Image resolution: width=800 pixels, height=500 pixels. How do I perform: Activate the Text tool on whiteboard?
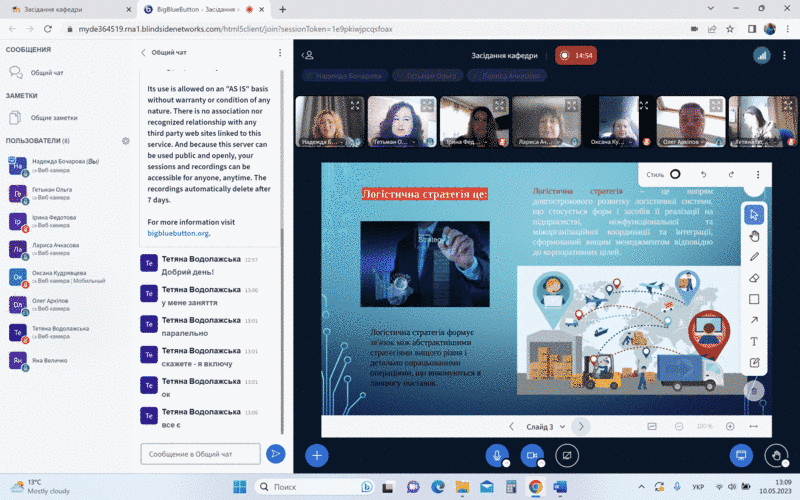[755, 341]
